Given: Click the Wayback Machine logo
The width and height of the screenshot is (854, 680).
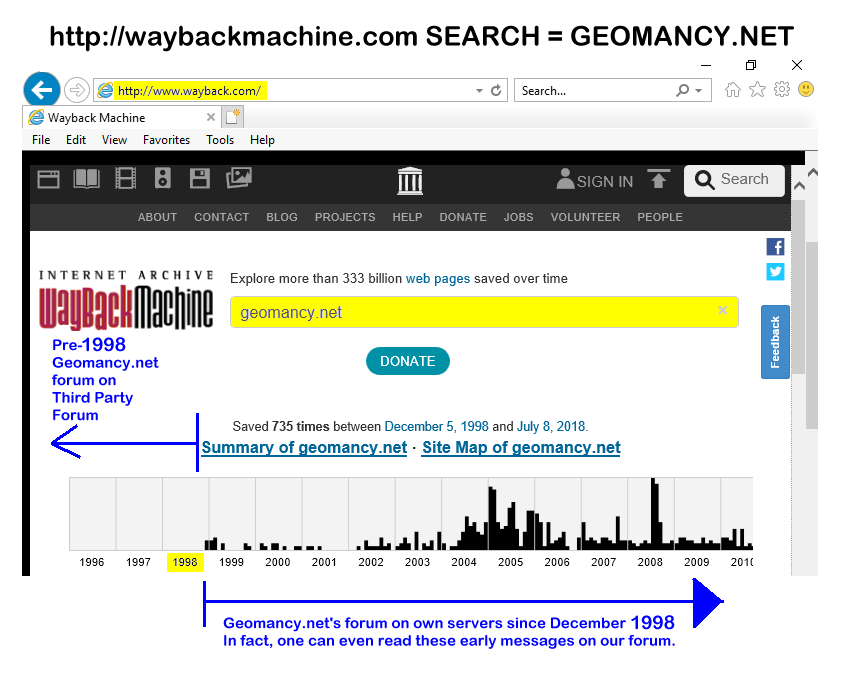Looking at the screenshot, I should [x=126, y=301].
